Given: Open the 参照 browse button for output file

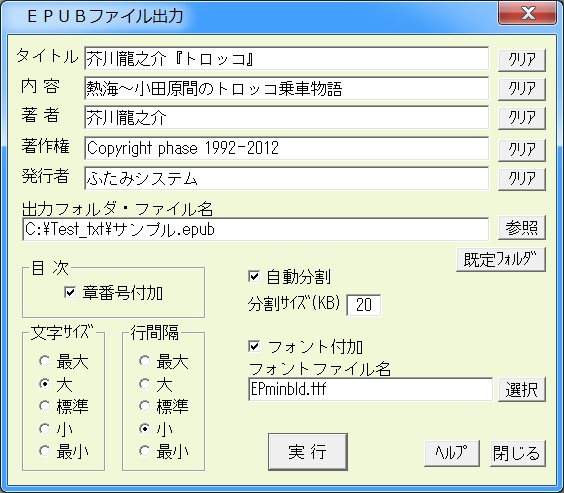Looking at the screenshot, I should 522,228.
